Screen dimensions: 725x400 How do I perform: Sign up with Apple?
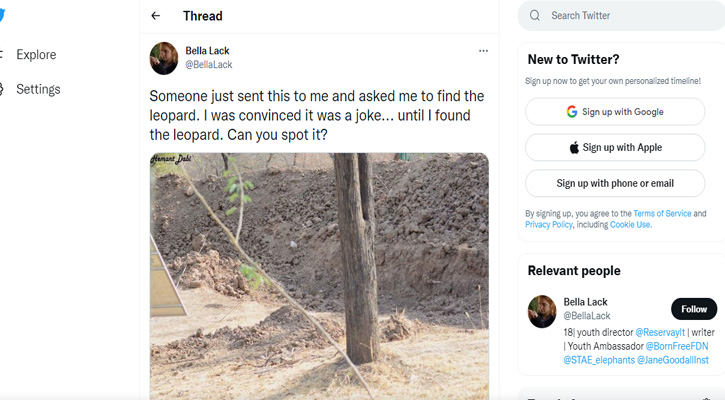point(615,148)
